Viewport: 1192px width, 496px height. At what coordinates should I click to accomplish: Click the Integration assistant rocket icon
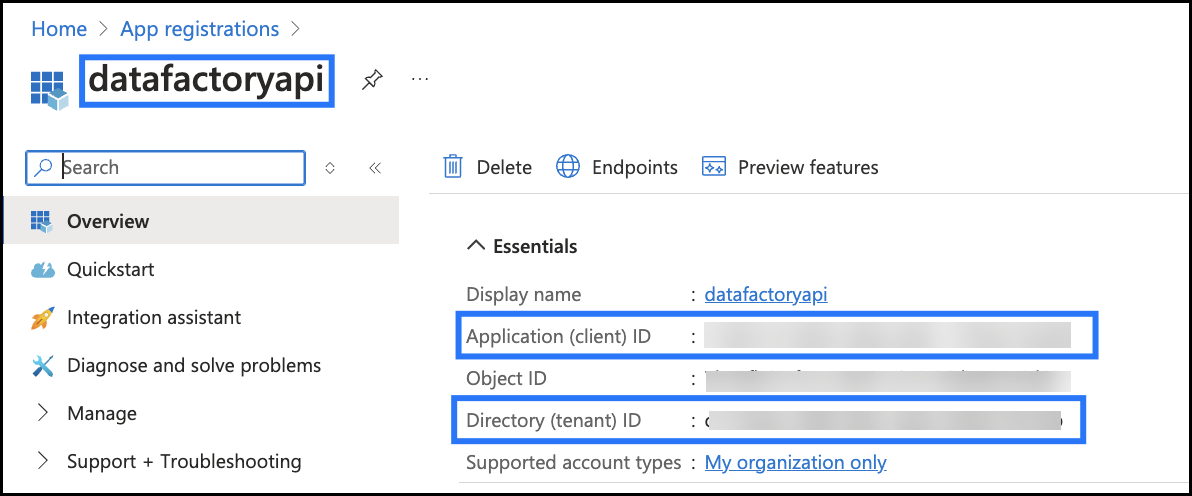(x=42, y=318)
